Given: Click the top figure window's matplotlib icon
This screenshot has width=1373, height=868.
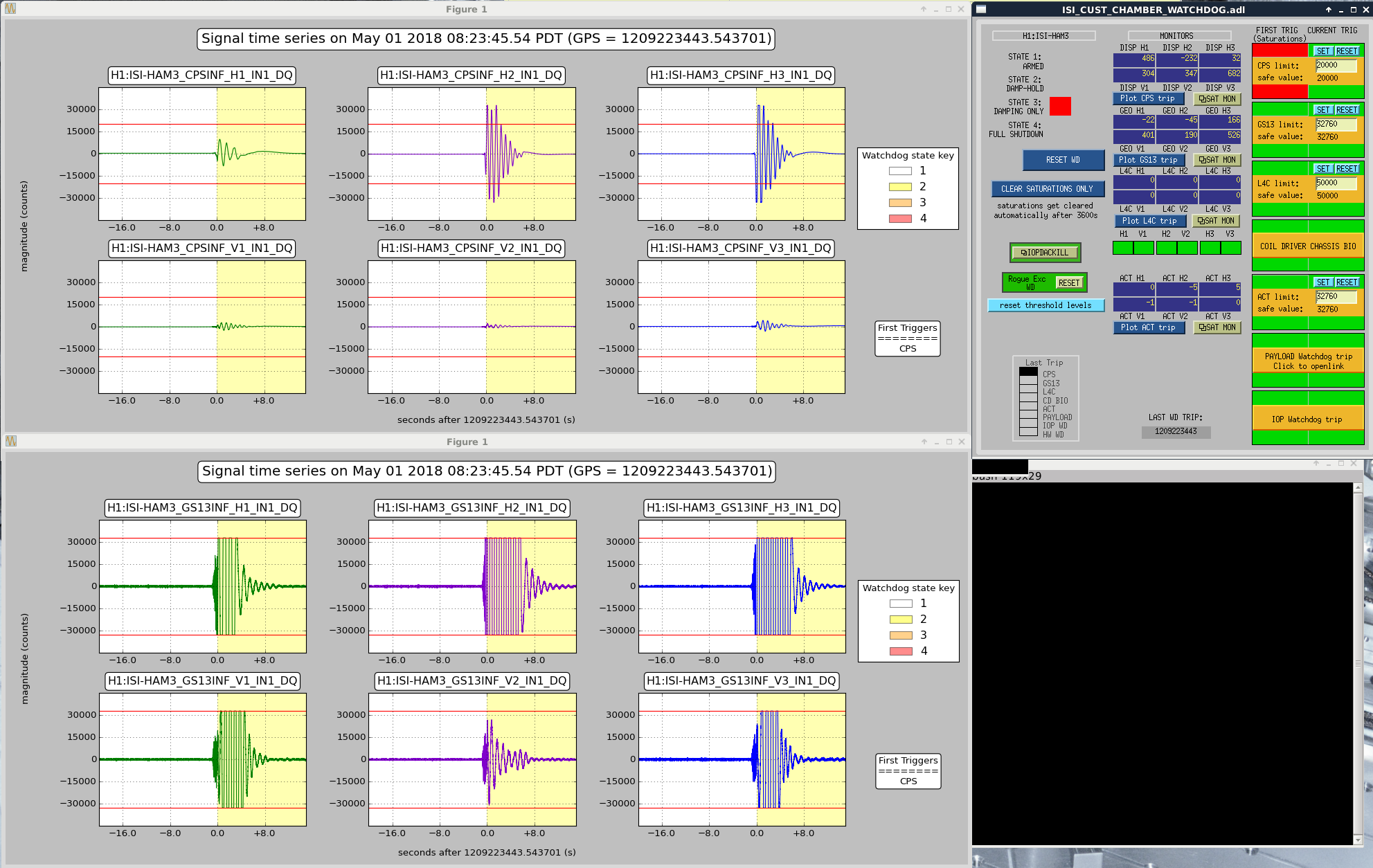Looking at the screenshot, I should [x=10, y=8].
